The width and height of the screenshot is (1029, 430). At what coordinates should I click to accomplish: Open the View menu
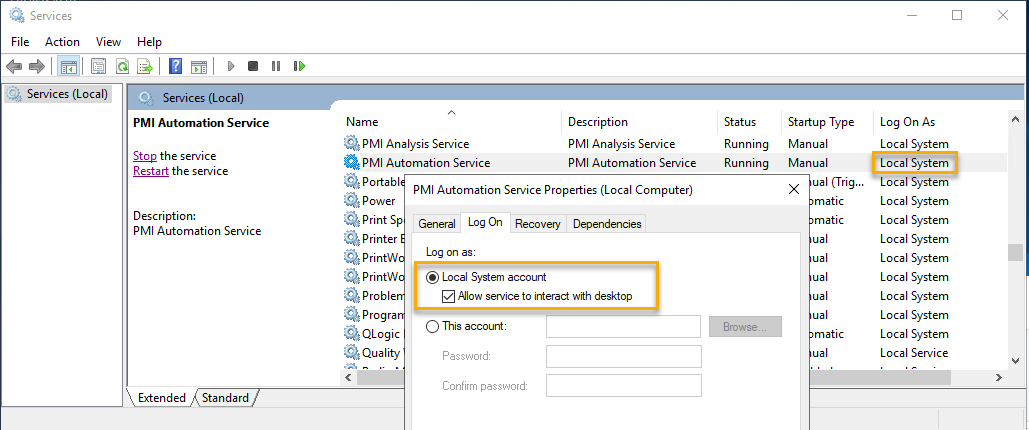(108, 42)
